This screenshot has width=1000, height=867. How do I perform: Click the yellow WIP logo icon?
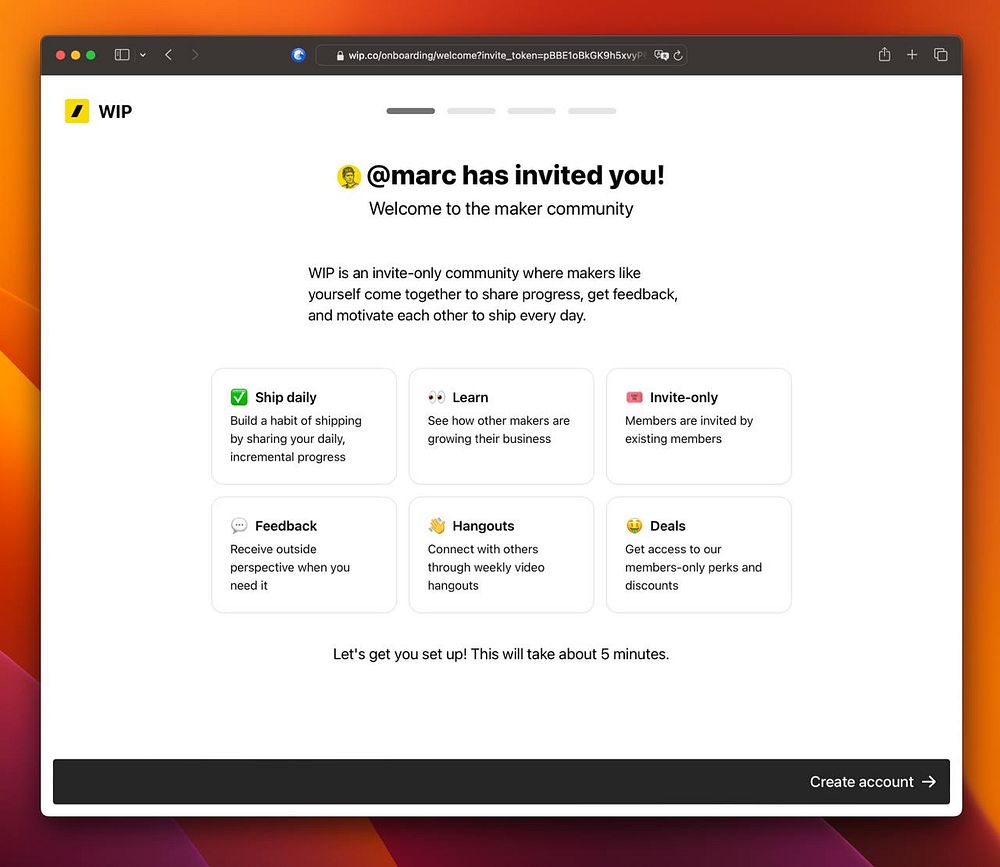tap(77, 111)
